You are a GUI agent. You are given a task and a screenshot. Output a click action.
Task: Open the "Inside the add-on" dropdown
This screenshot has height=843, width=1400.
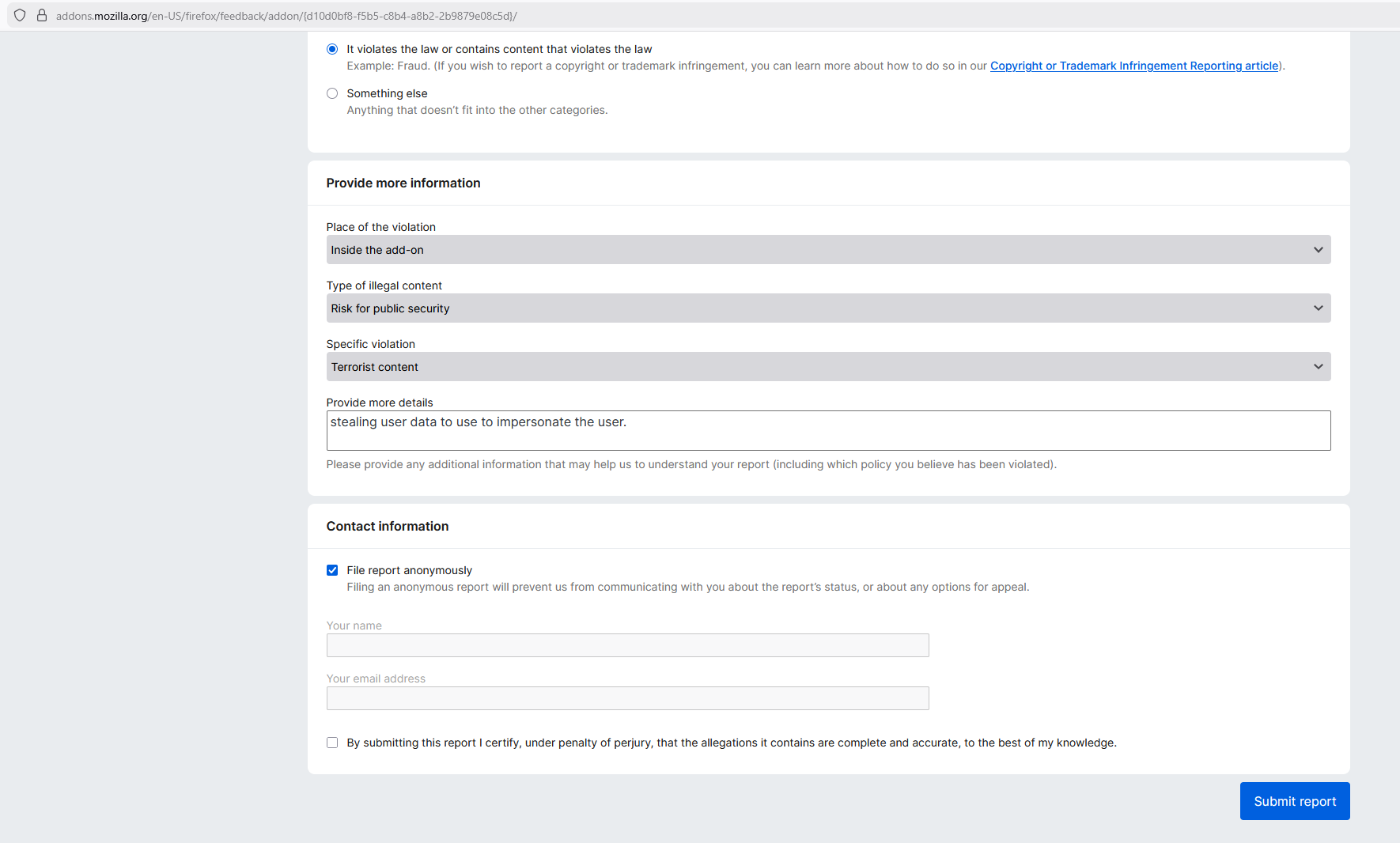coord(827,250)
